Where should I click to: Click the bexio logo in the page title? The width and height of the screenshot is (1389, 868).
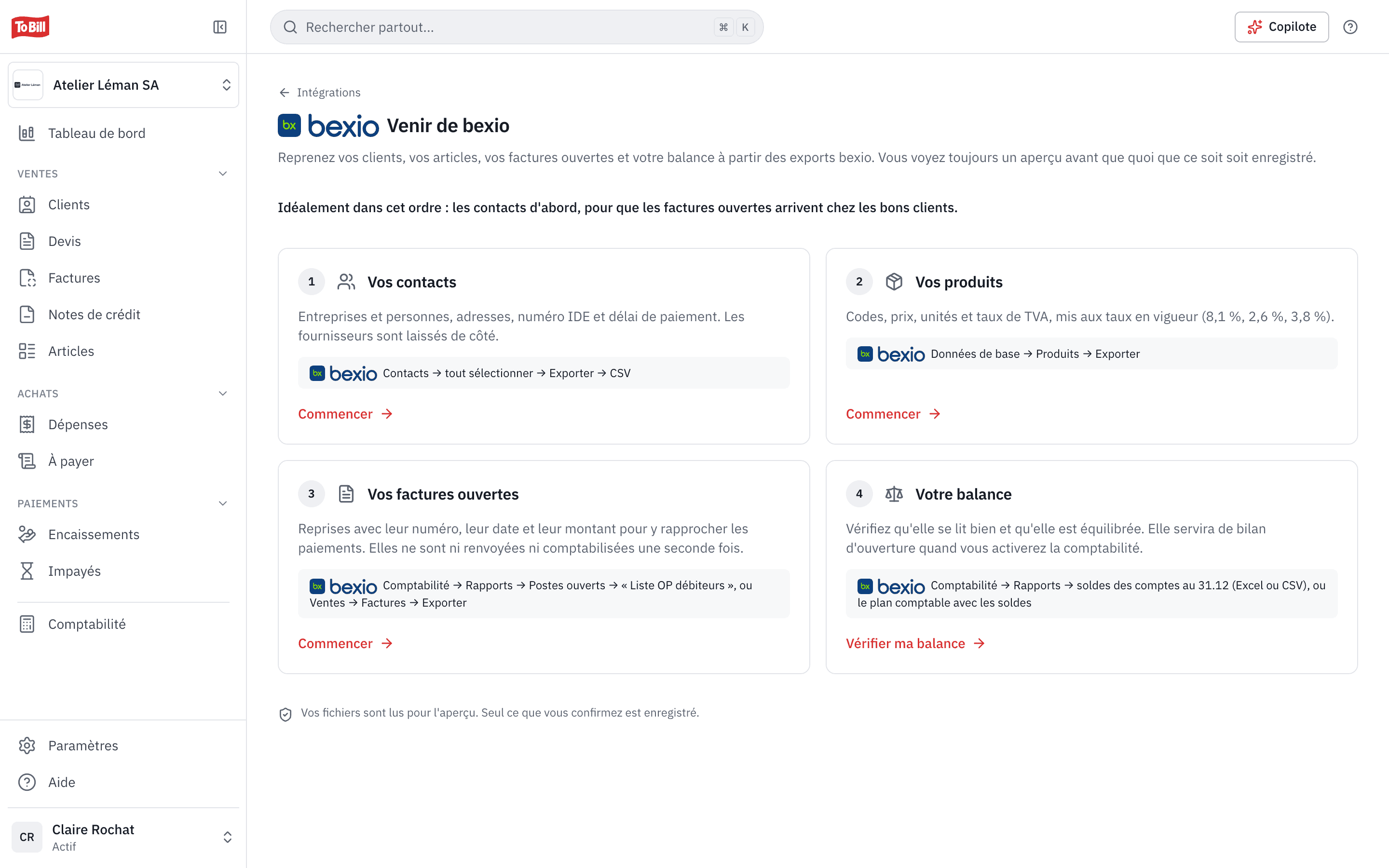328,126
